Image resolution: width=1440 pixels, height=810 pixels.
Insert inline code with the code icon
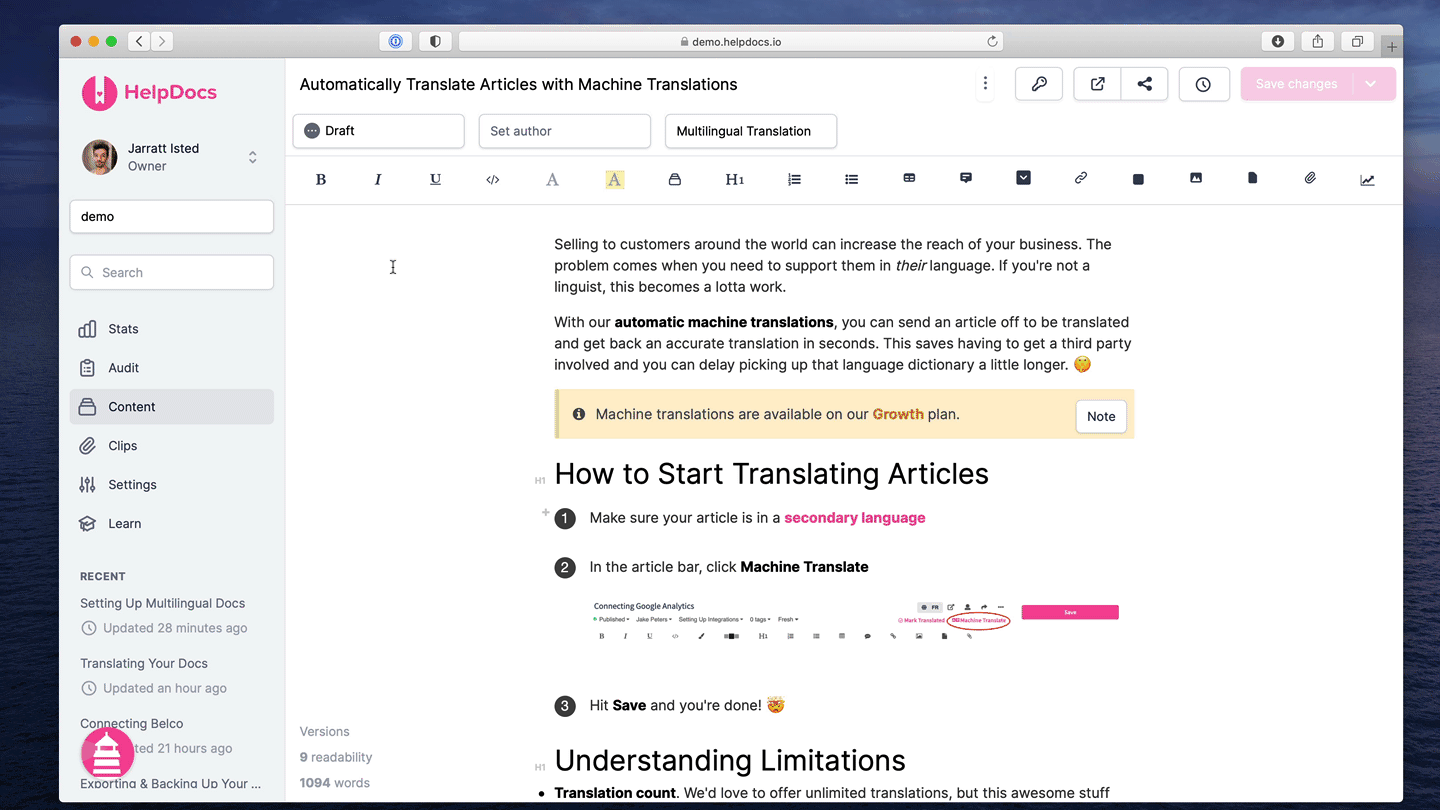click(x=492, y=180)
